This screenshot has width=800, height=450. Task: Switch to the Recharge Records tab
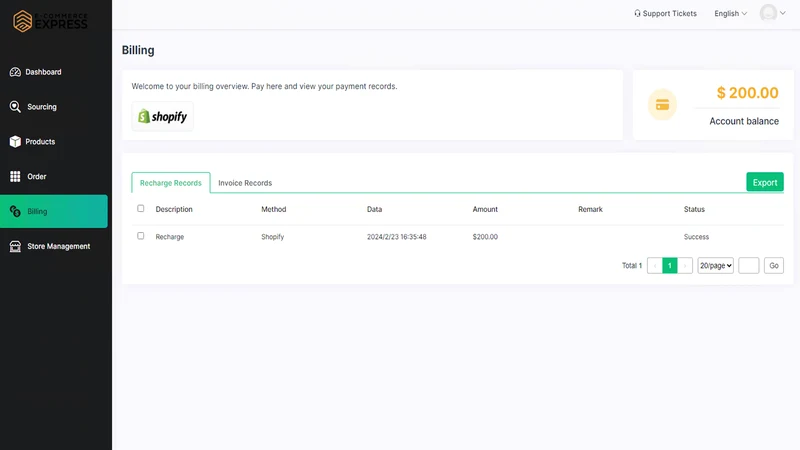[170, 183]
